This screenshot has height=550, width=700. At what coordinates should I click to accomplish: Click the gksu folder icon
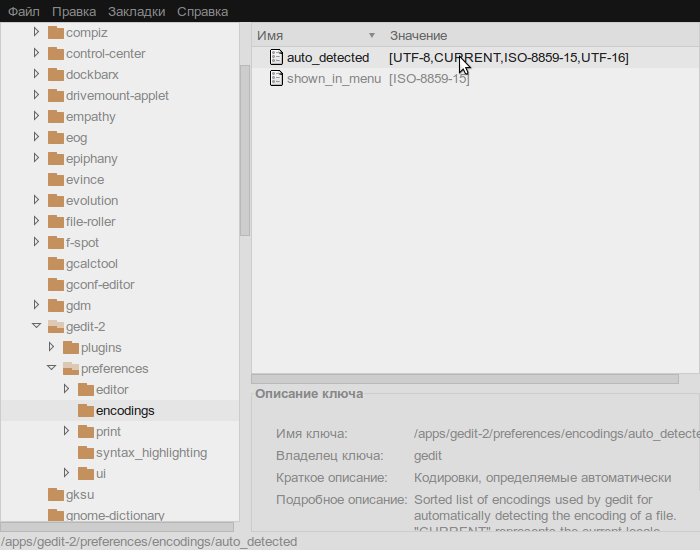point(56,494)
